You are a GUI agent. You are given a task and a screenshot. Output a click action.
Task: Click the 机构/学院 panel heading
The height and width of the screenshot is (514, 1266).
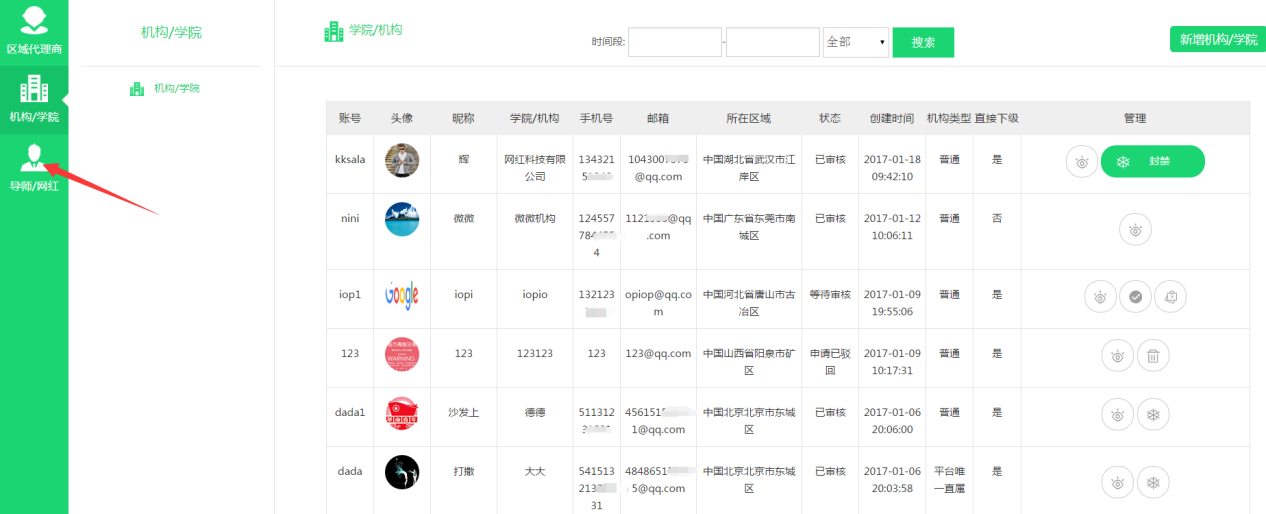click(x=171, y=32)
